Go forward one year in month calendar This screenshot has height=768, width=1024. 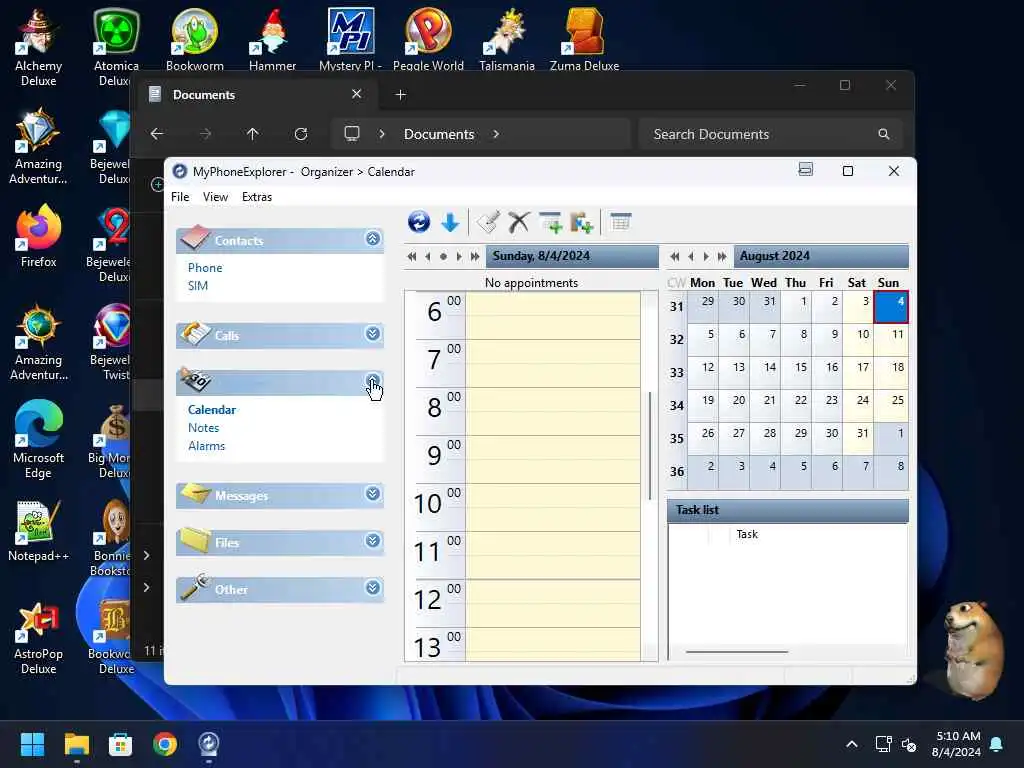click(x=722, y=257)
